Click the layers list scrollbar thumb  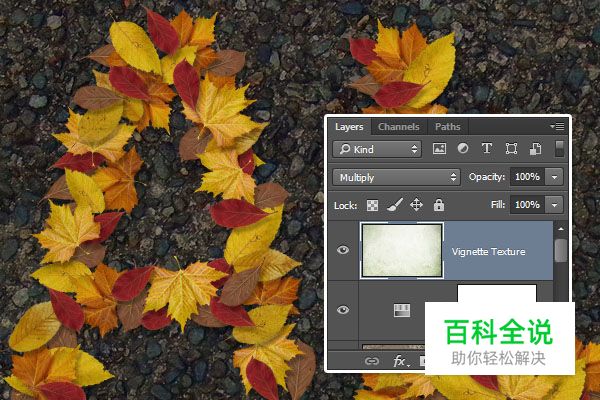[x=561, y=251]
